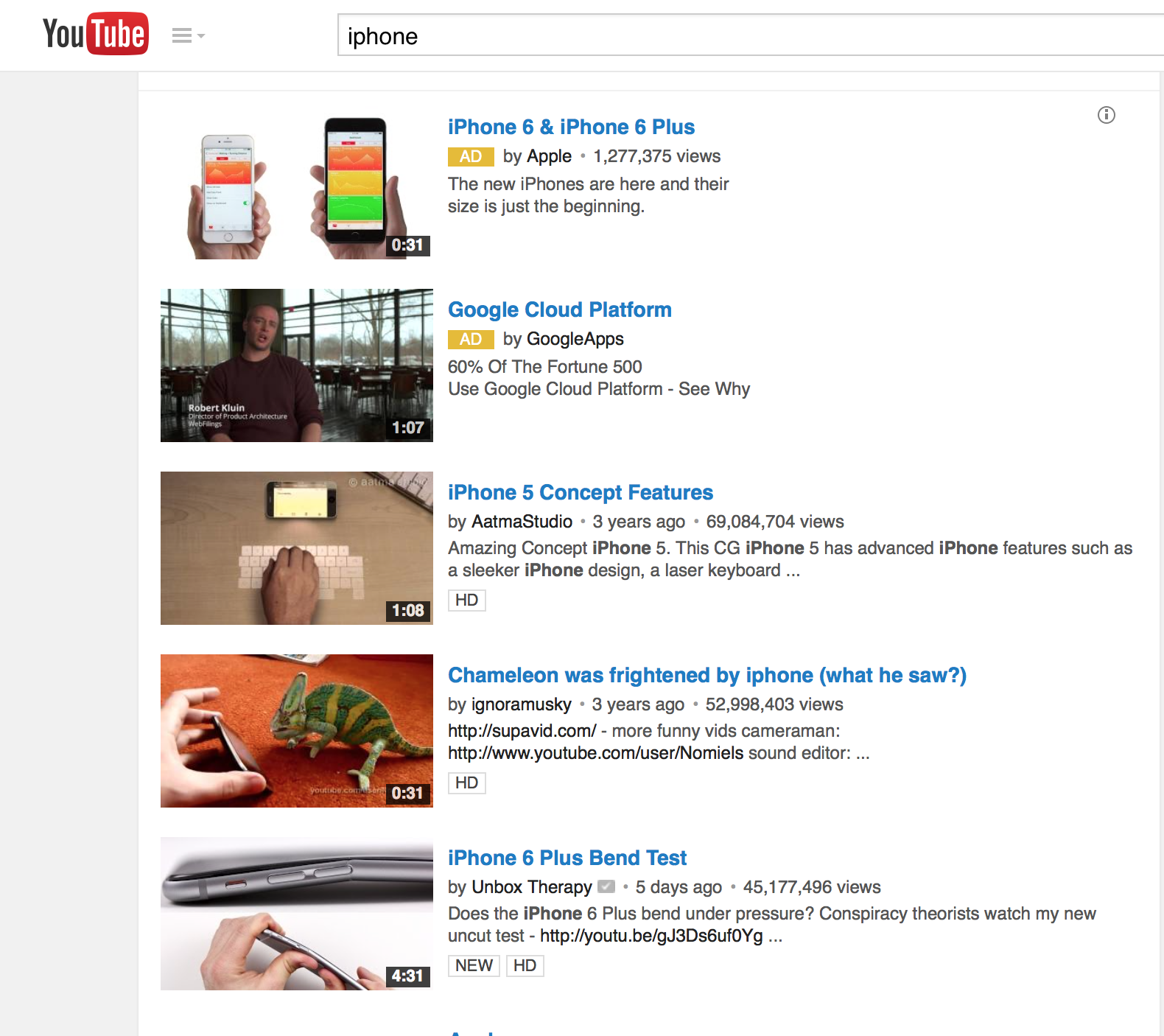Click the Apple channel name
1164x1036 pixels.
point(549,156)
